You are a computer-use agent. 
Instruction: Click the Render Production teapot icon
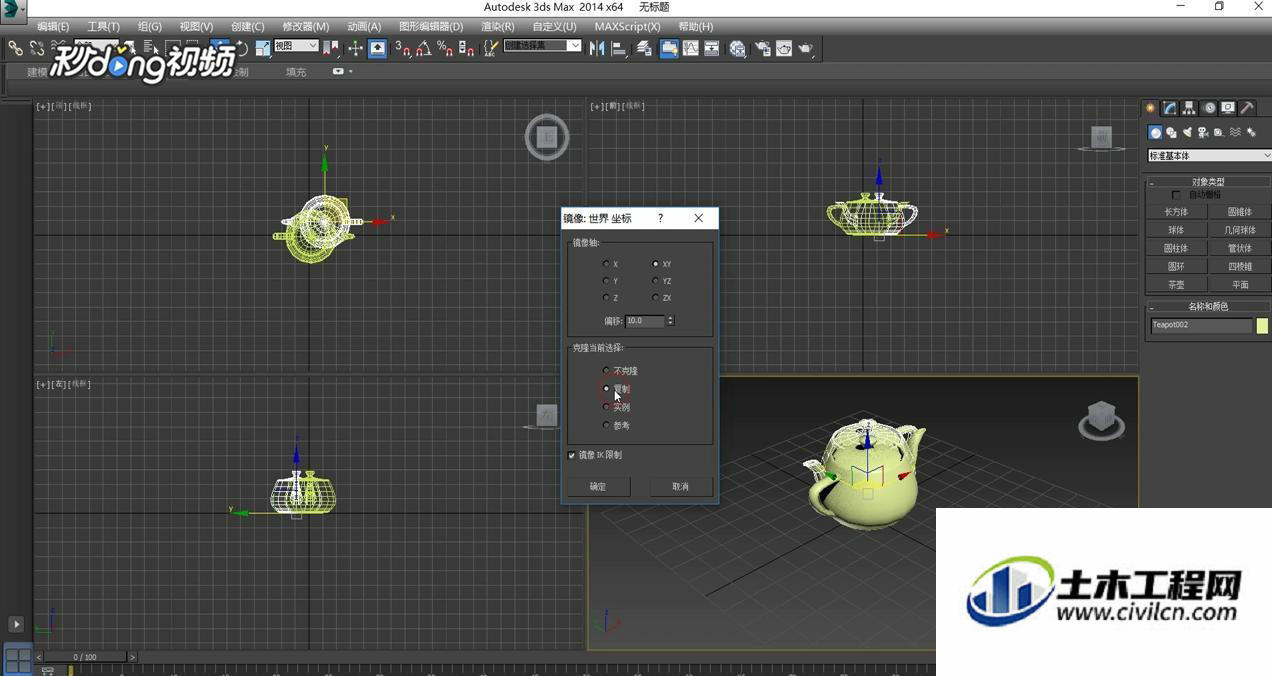(x=805, y=48)
